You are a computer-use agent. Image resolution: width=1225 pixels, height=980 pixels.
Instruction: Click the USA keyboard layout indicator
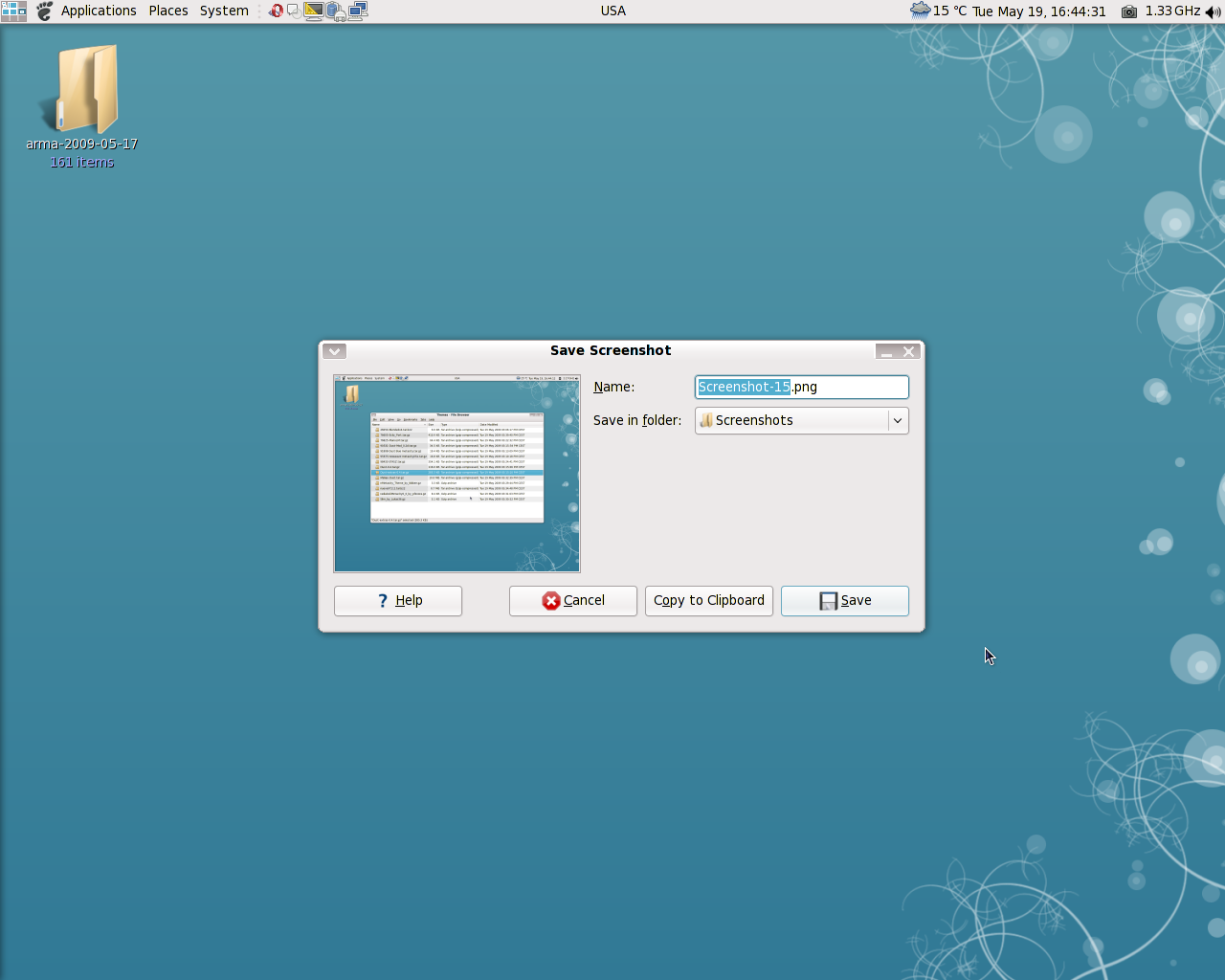click(x=613, y=11)
